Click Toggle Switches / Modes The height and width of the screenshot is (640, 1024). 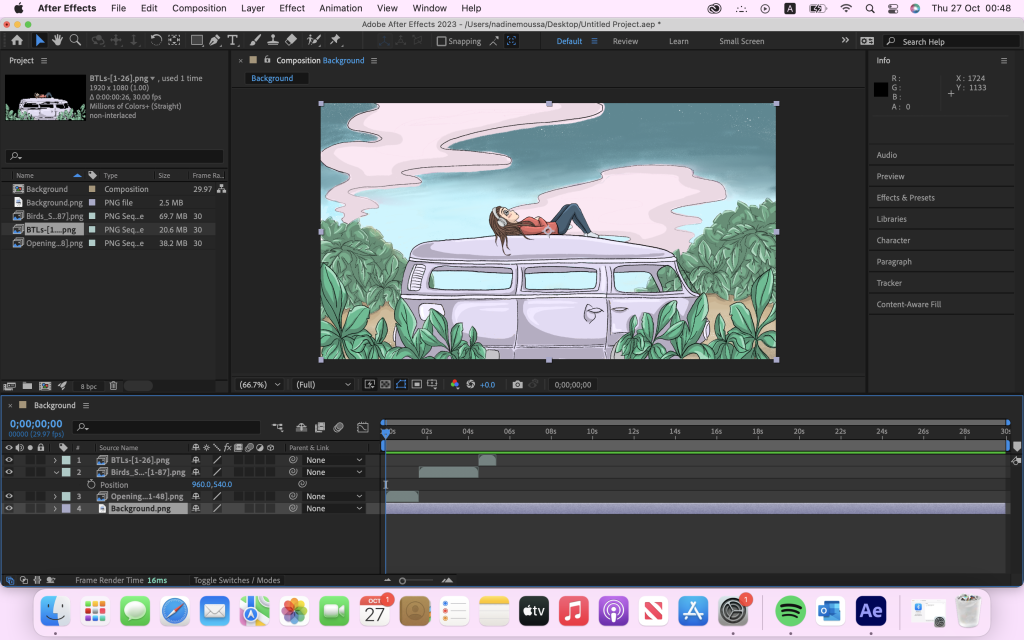pyautogui.click(x=236, y=580)
